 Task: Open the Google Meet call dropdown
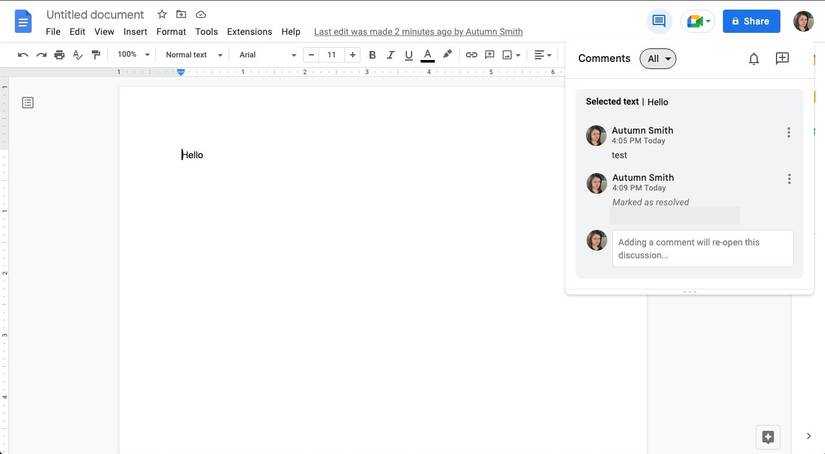[698, 21]
